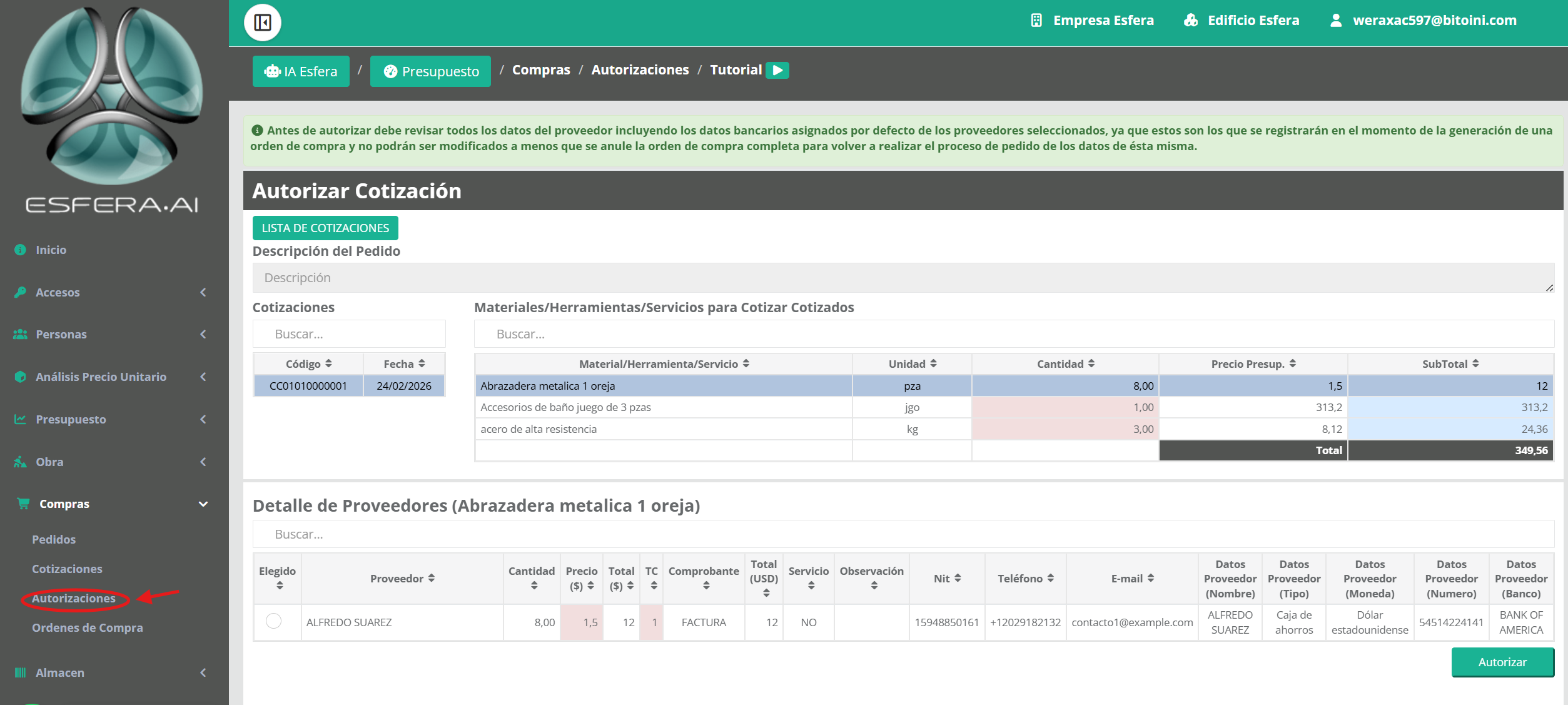This screenshot has height=705, width=1568.
Task: Collapse the sidebar with the panel toggle icon
Action: (262, 23)
